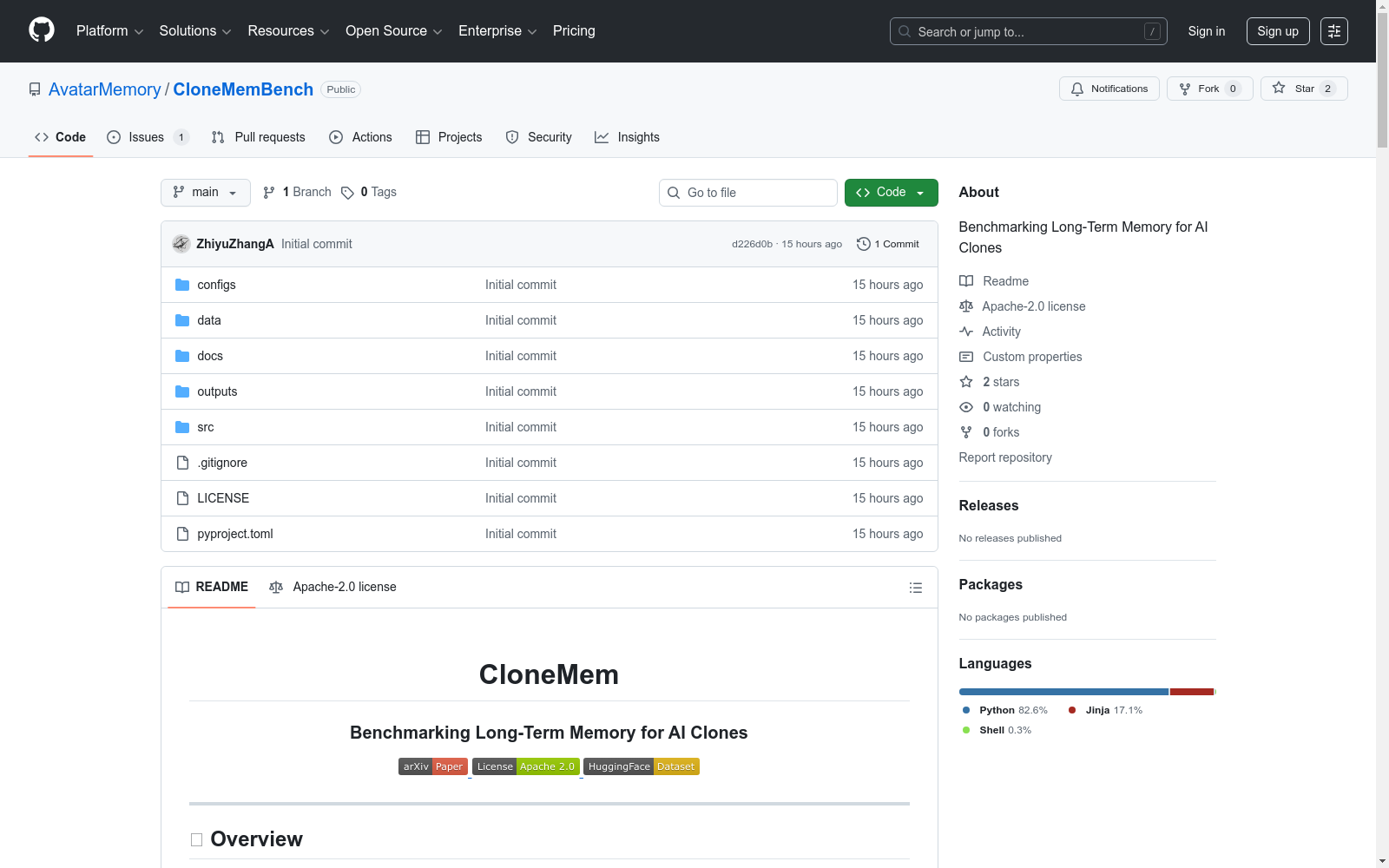The width and height of the screenshot is (1389, 868).
Task: Click the commit history clock icon
Action: pos(863,244)
